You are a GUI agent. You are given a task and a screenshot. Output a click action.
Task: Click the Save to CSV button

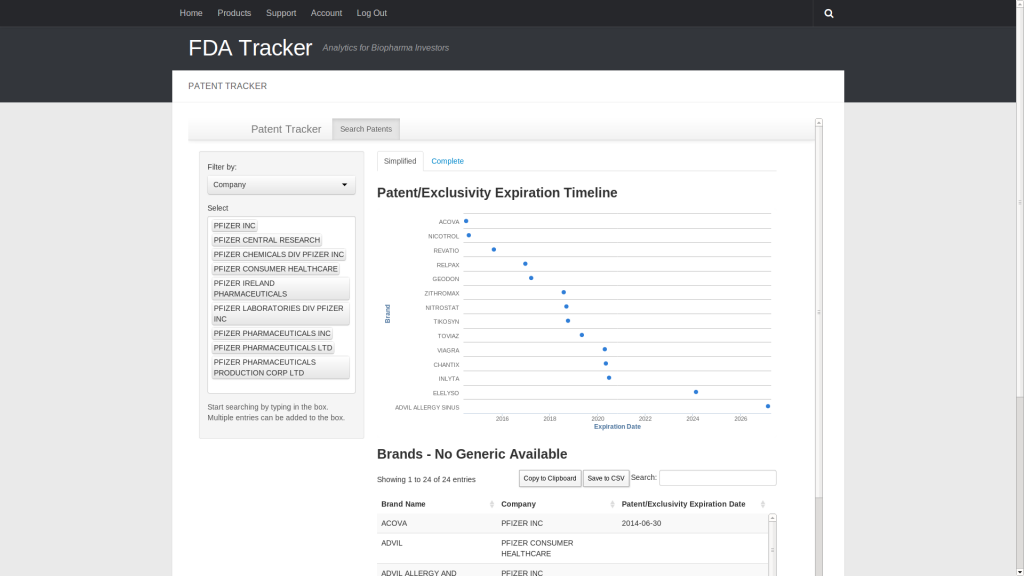[x=606, y=478]
